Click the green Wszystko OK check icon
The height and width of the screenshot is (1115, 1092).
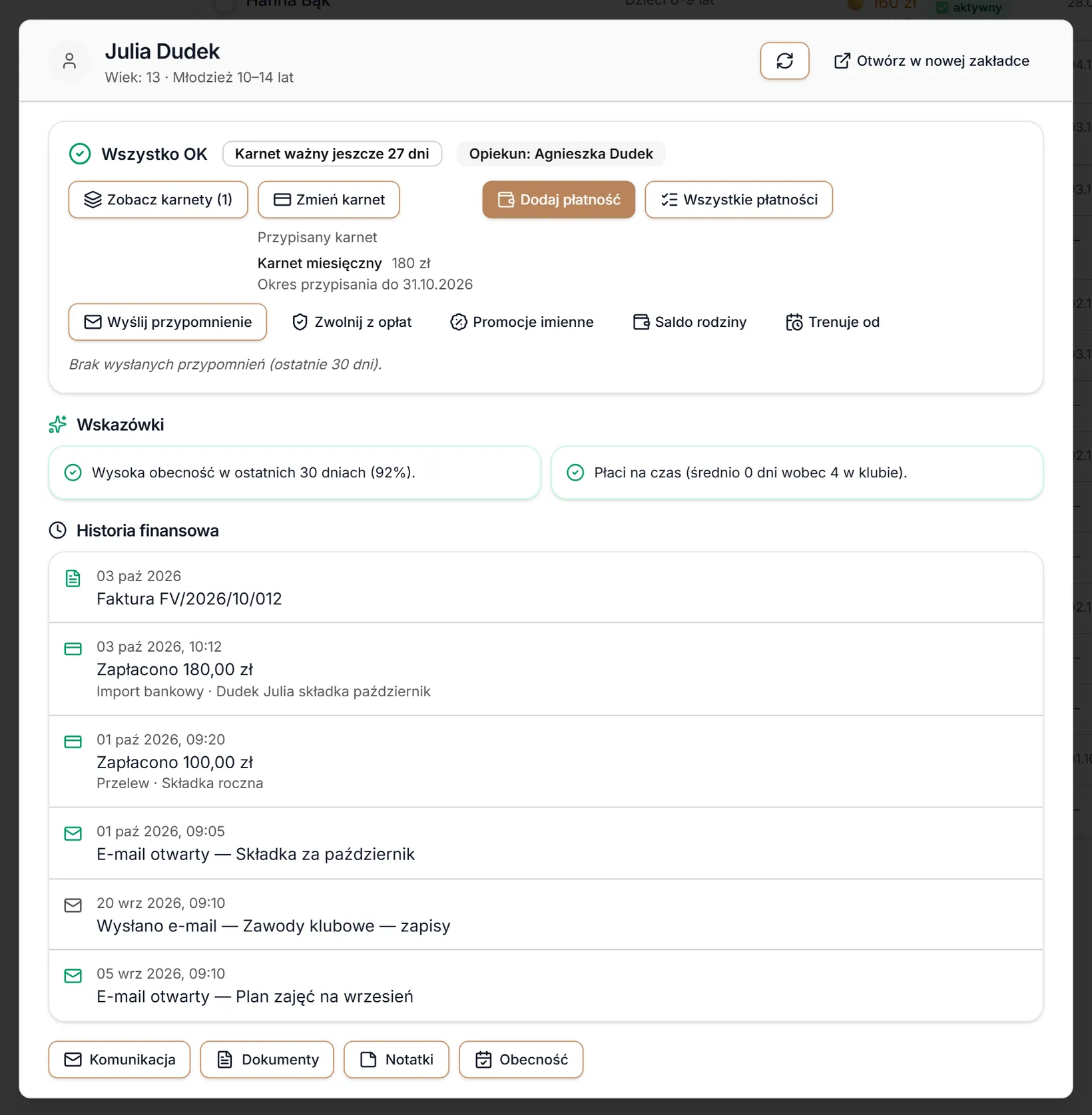[80, 154]
